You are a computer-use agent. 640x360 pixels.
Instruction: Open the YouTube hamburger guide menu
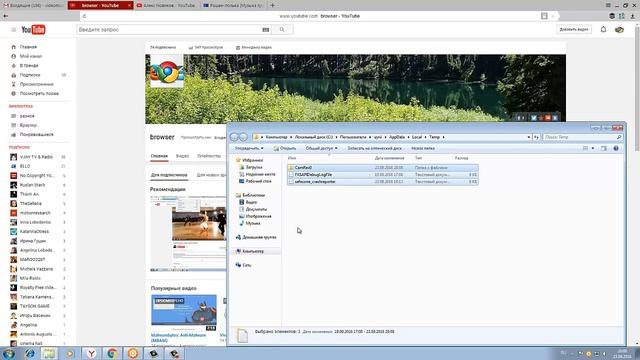pos(13,30)
